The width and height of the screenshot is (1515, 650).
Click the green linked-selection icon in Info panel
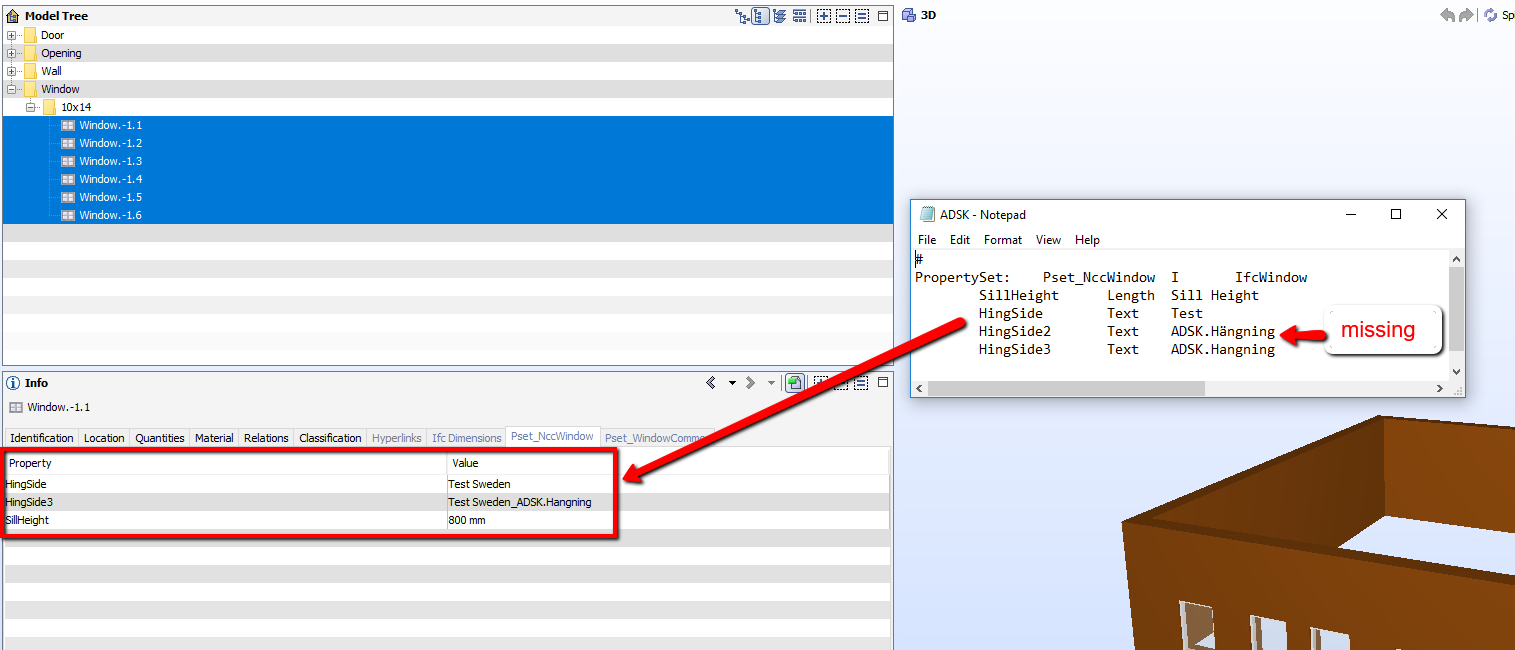click(794, 382)
